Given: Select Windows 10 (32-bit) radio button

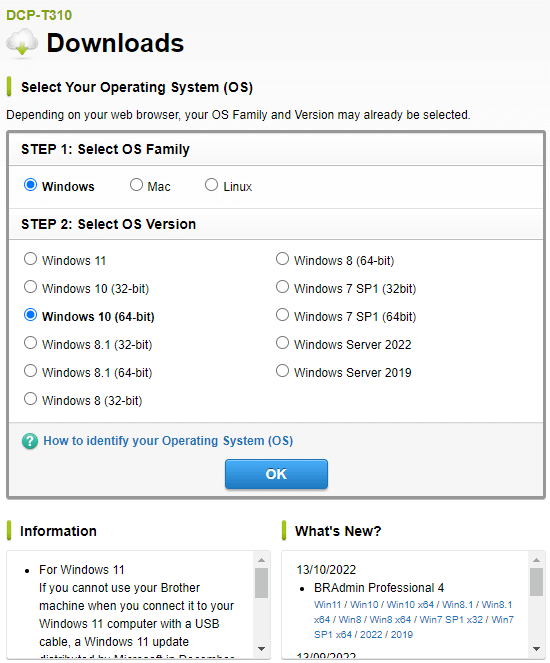Looking at the screenshot, I should pyautogui.click(x=30, y=287).
